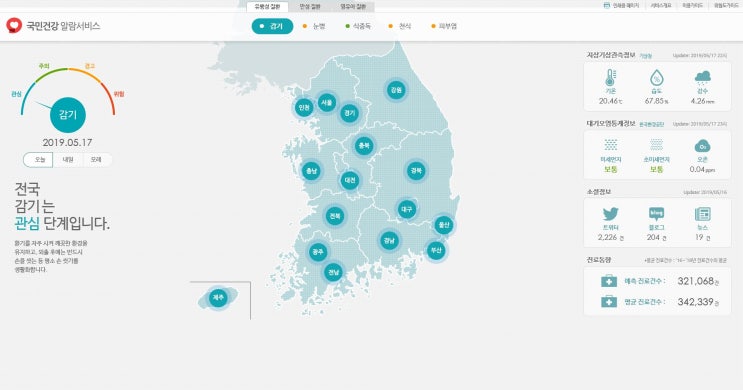This screenshot has width=743, height=390.
Task: Select the 경기 map marker
Action: pyautogui.click(x=349, y=113)
